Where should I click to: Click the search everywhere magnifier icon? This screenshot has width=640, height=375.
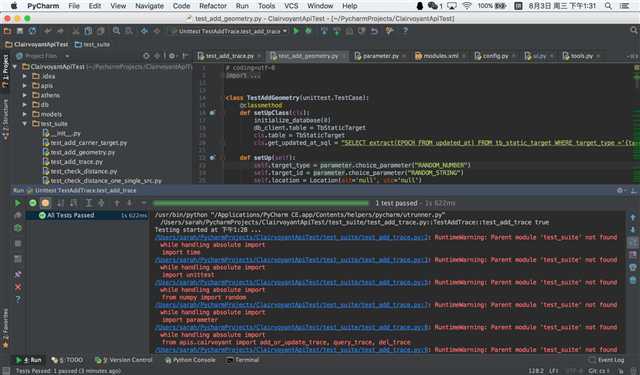(634, 30)
